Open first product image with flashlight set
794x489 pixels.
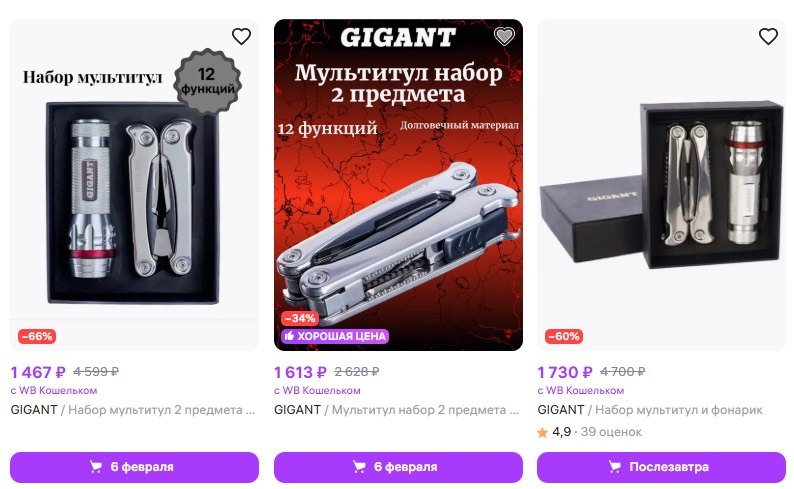134,185
